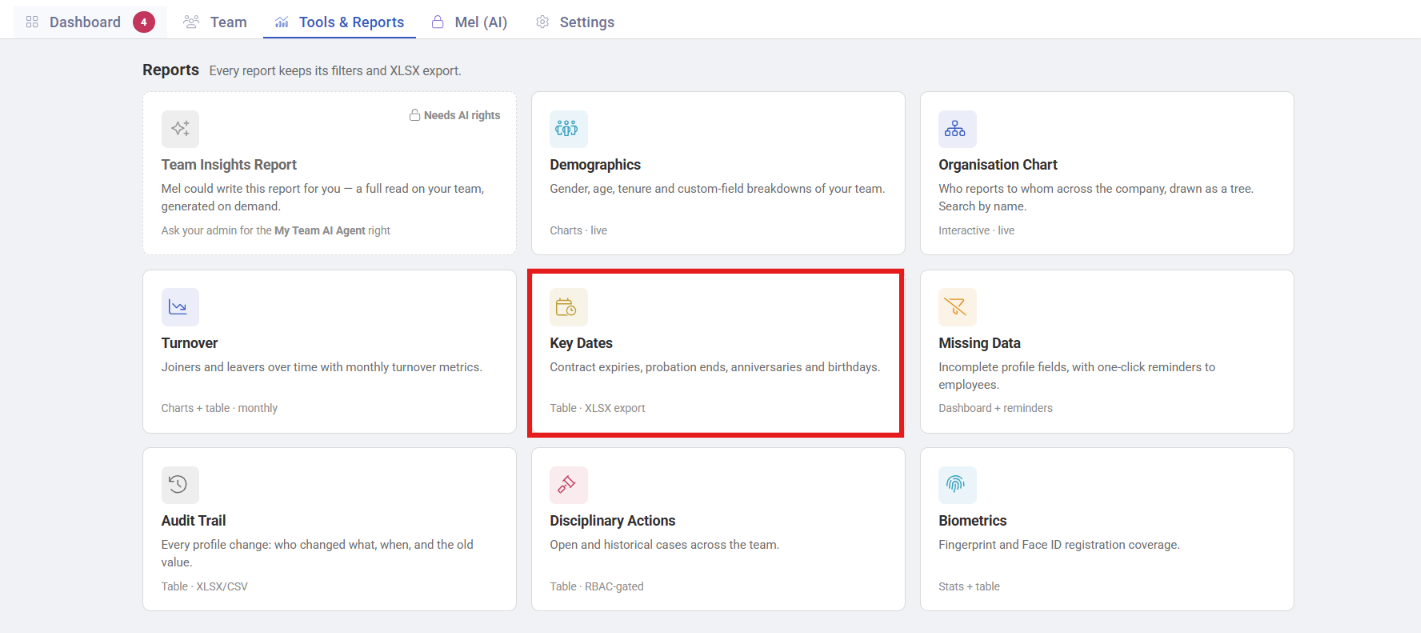The width and height of the screenshot is (1421, 633).
Task: Click the Team people icon in navigation
Action: (x=192, y=22)
